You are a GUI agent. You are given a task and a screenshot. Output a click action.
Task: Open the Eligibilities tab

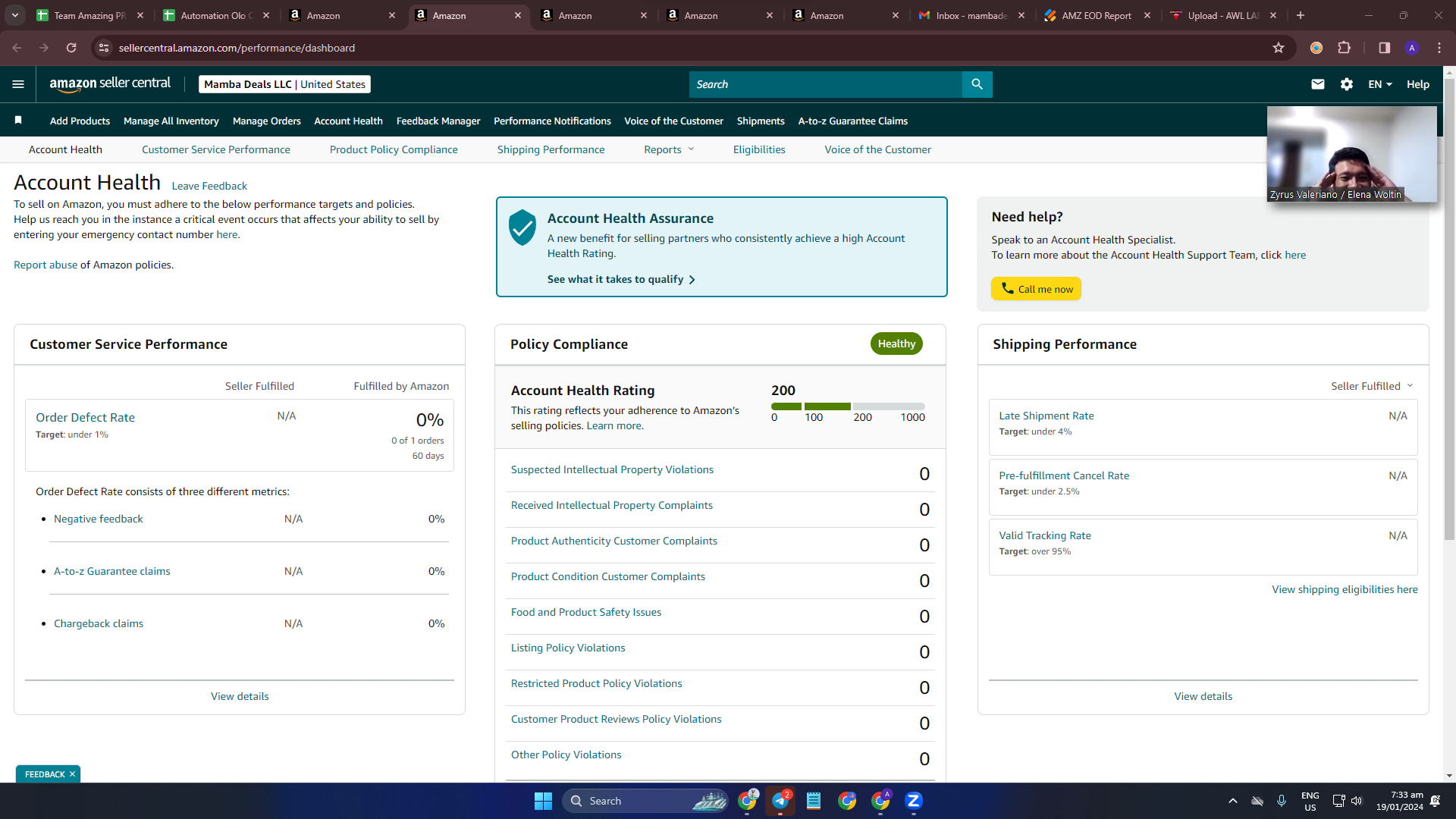pos(759,149)
